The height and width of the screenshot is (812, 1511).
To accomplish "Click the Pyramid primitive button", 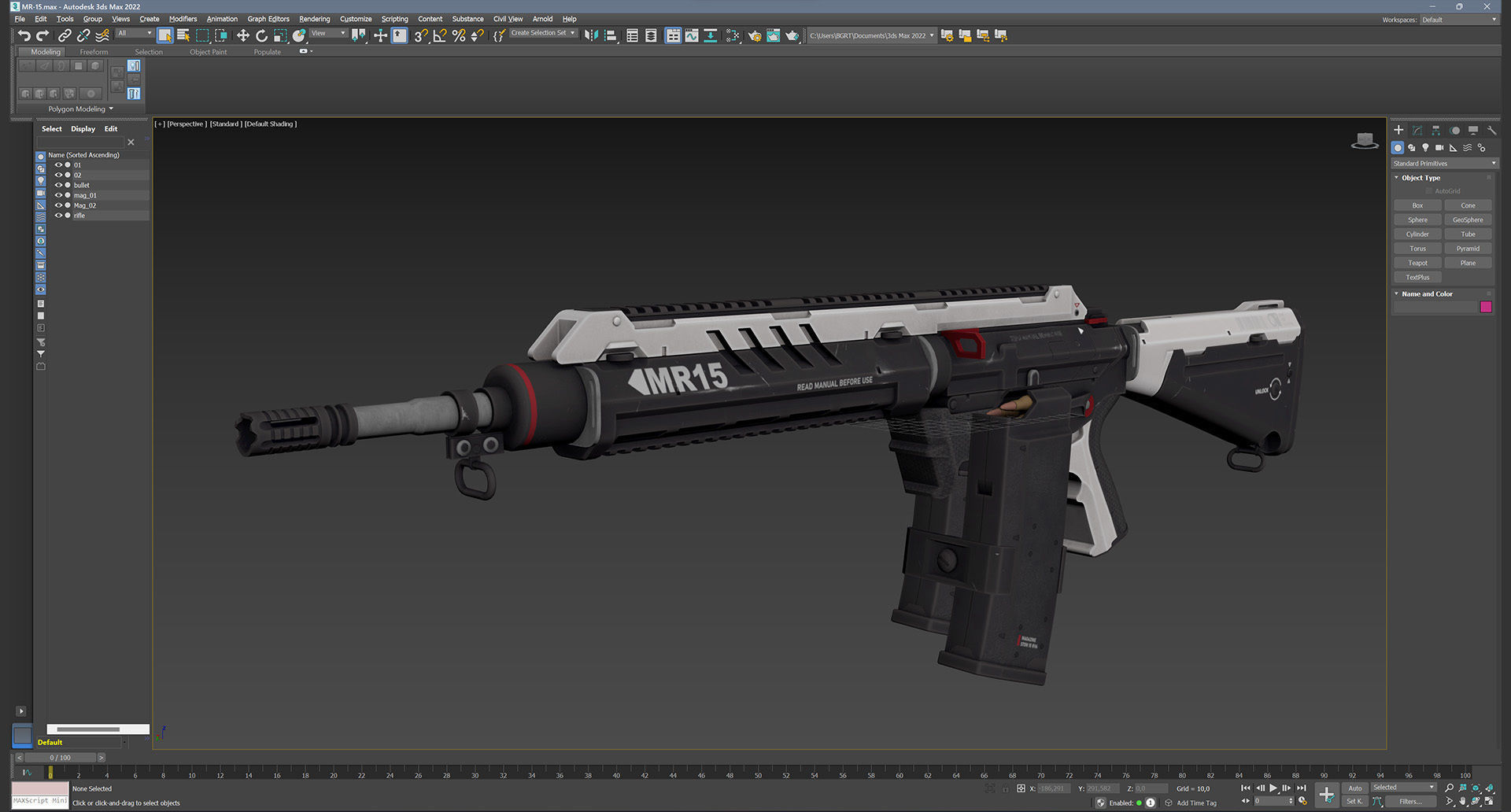I will (x=1468, y=249).
